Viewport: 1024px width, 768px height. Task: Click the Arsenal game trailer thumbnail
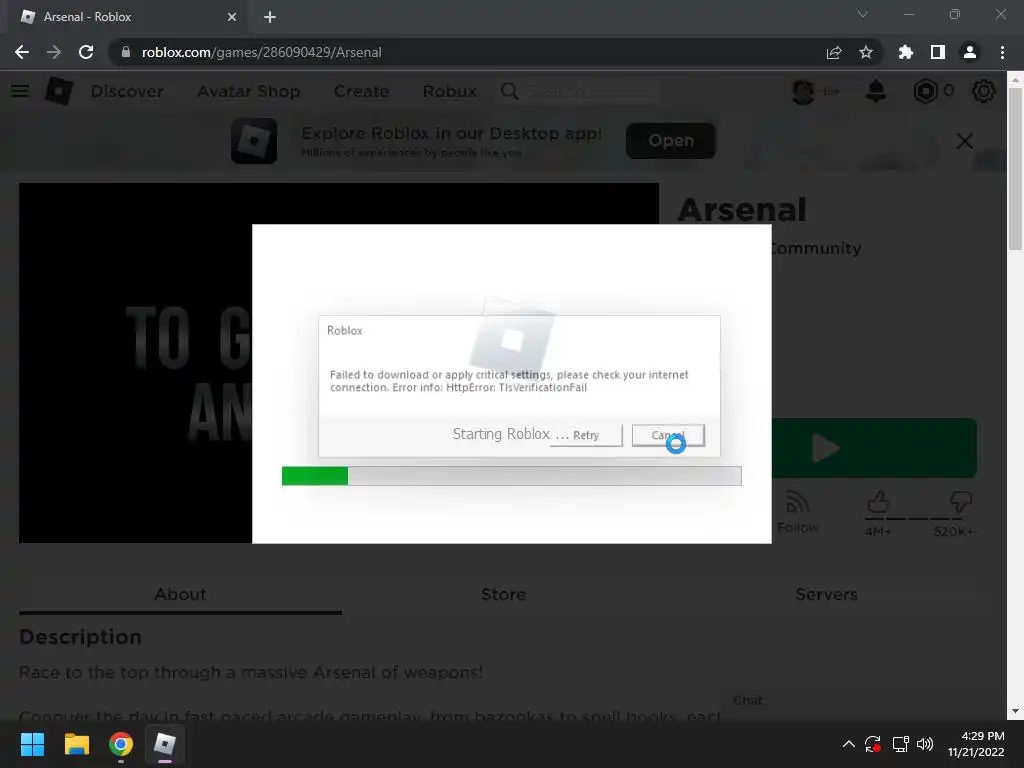click(135, 363)
